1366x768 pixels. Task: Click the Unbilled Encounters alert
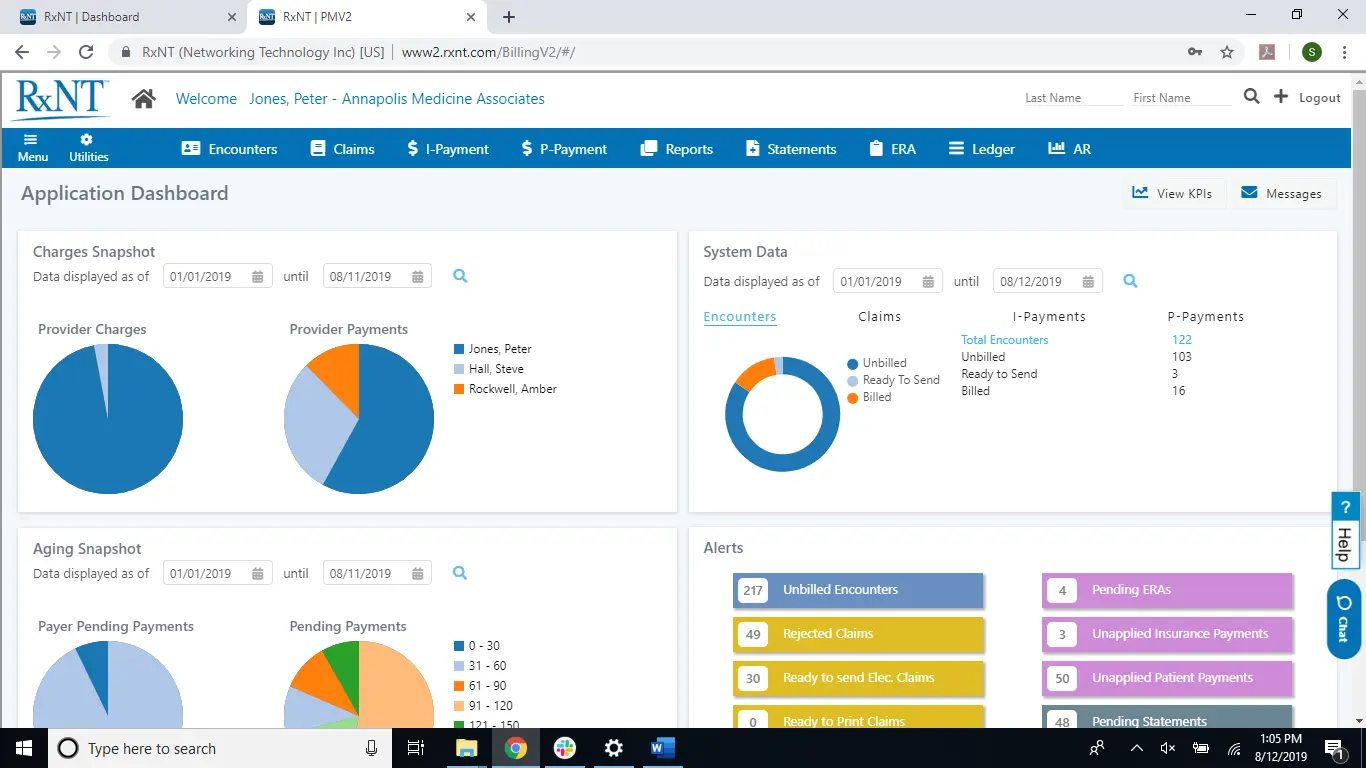(857, 590)
